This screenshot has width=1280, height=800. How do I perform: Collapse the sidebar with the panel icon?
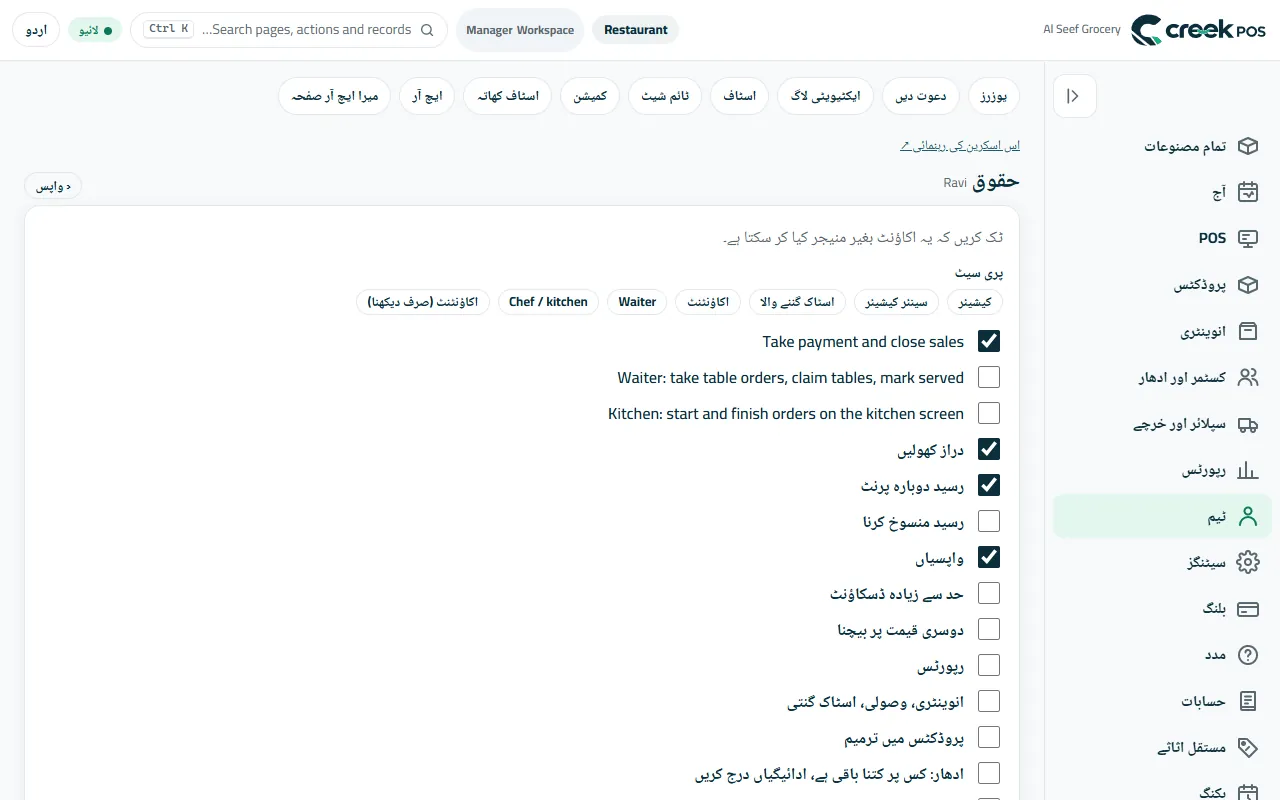tap(1074, 96)
